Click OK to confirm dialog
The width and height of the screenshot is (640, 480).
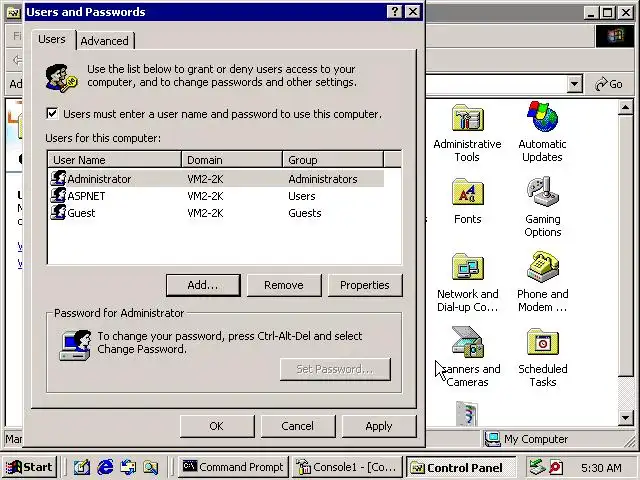click(217, 426)
